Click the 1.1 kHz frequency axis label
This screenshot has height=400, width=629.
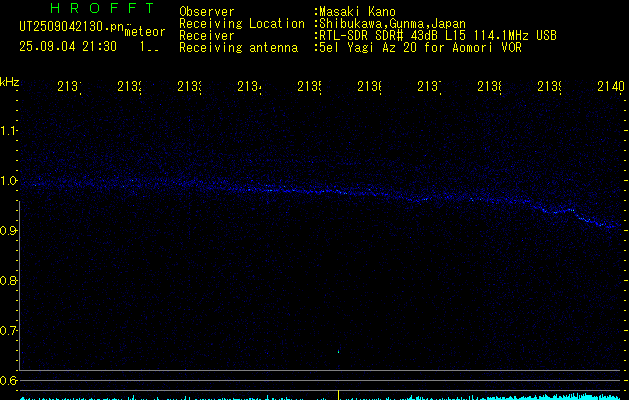(x=8, y=130)
